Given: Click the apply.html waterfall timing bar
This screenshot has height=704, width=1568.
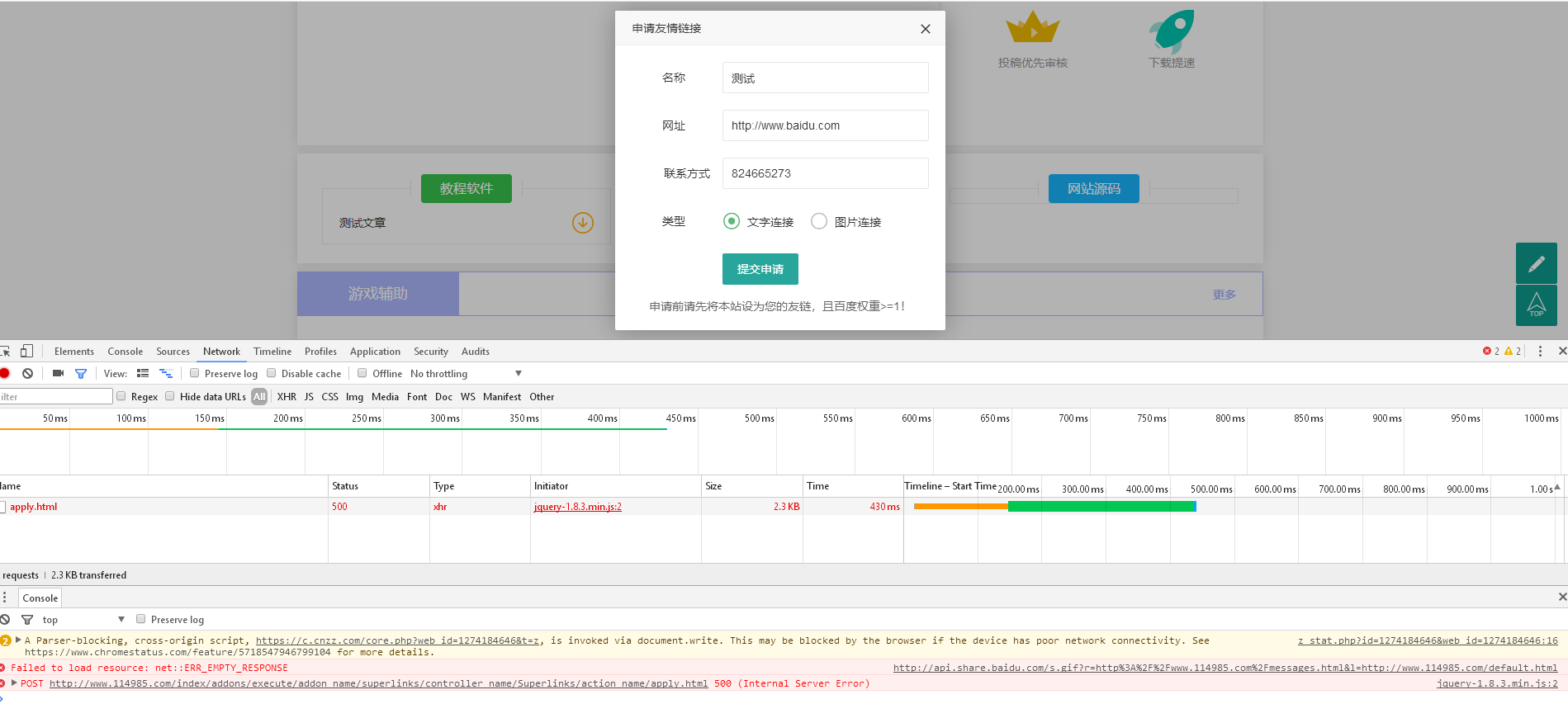Looking at the screenshot, I should [1055, 507].
